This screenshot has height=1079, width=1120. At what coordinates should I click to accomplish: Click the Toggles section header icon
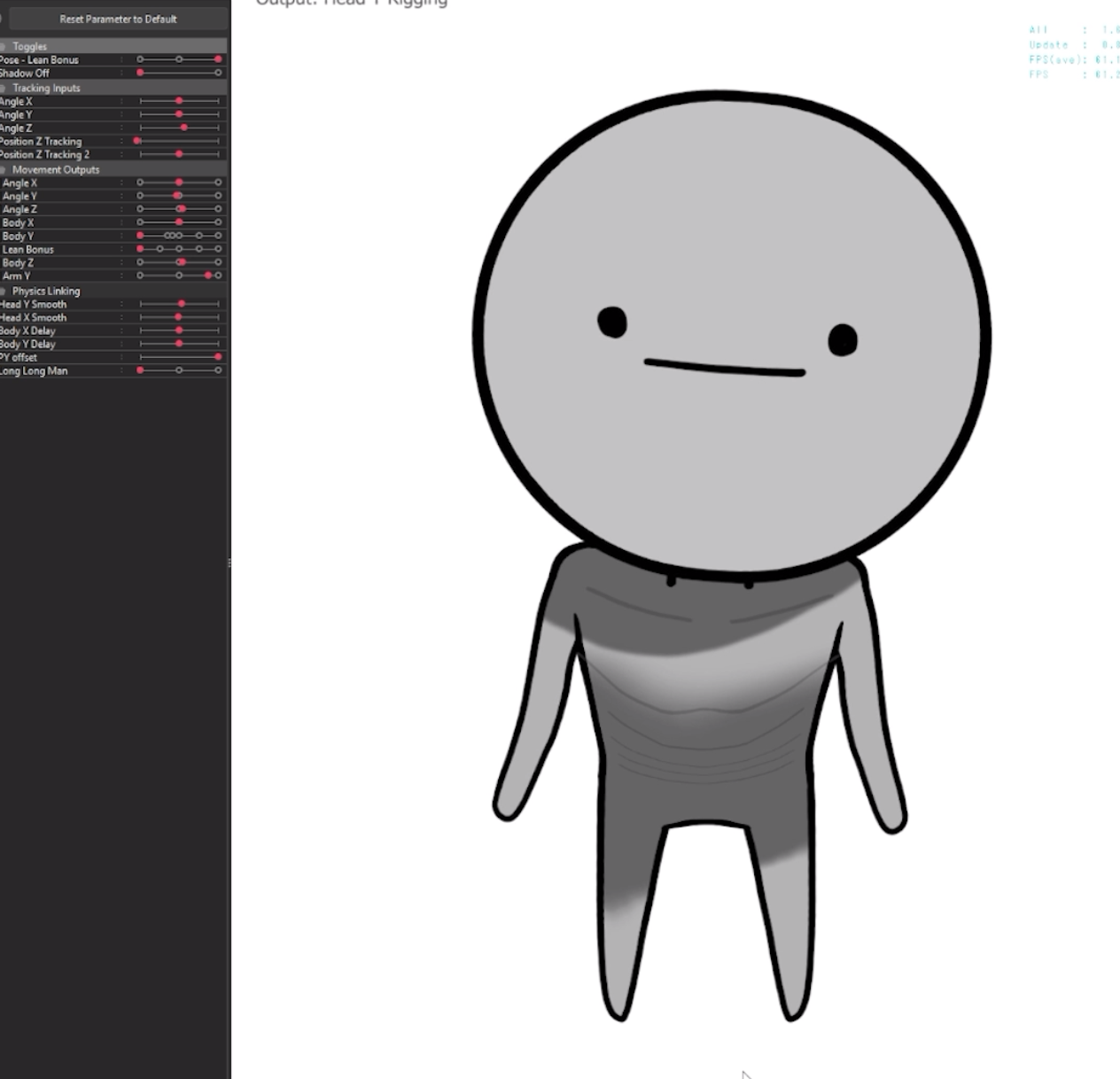tap(4, 47)
